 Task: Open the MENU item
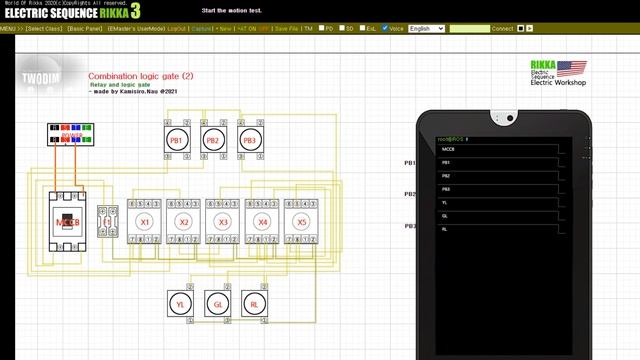pos(8,29)
